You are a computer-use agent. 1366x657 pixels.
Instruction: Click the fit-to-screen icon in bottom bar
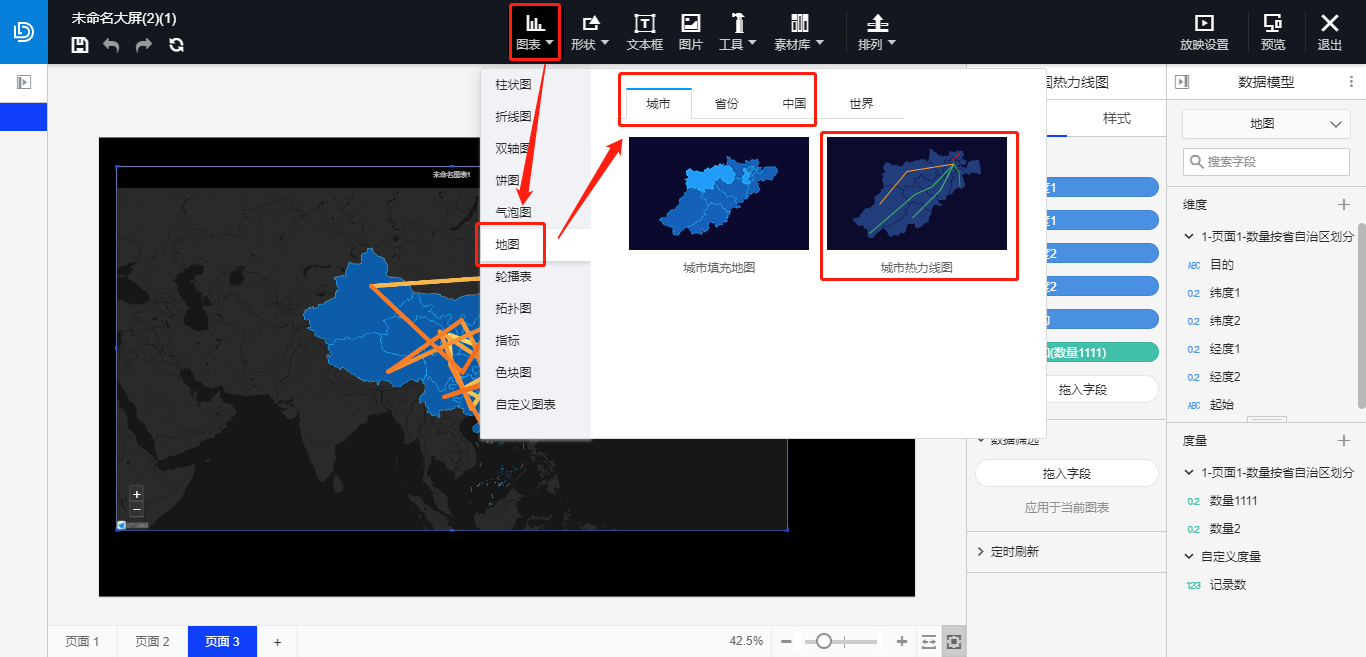pos(954,641)
